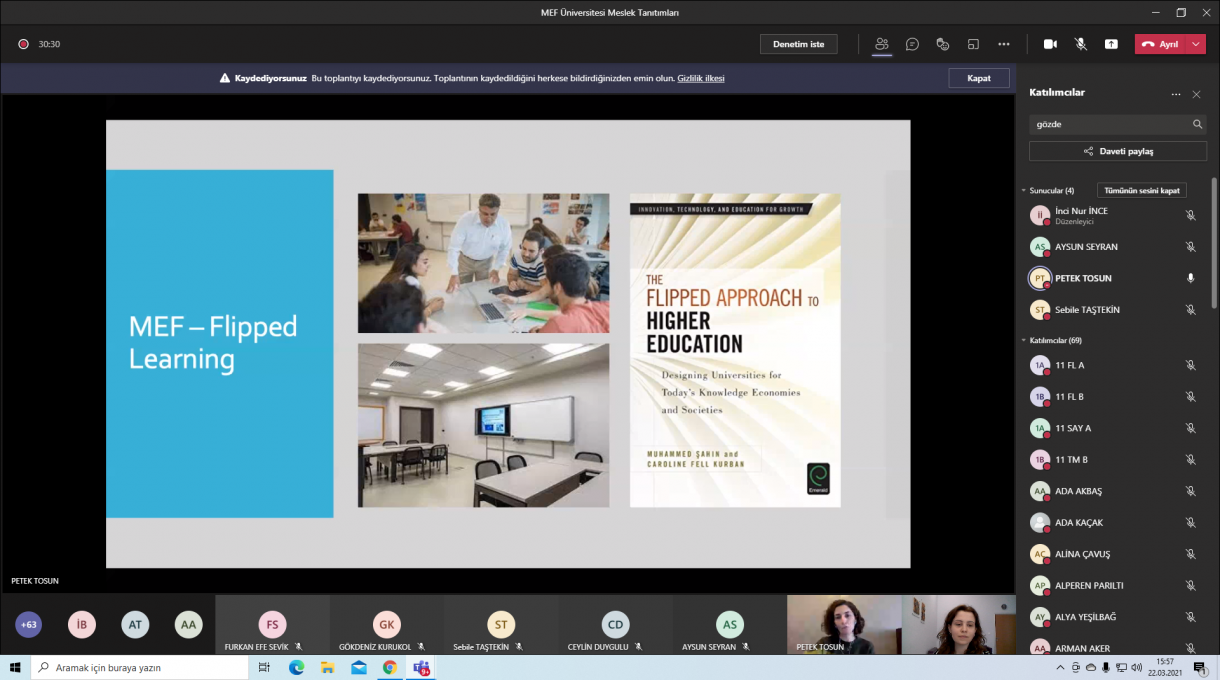Collapse the Sunucular (4) section
The image size is (1220, 680).
[x=1024, y=190]
